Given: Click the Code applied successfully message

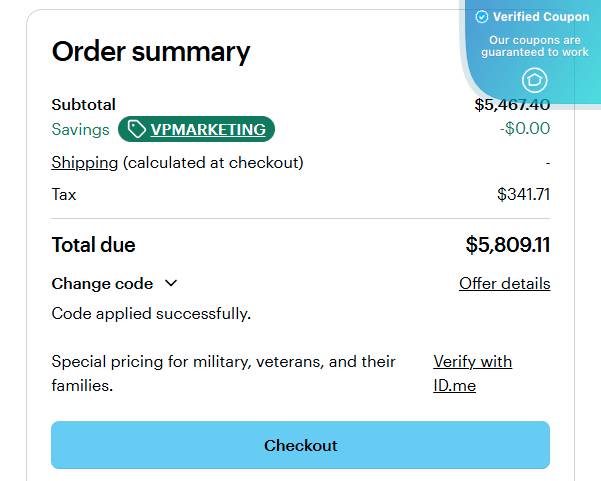Looking at the screenshot, I should click(x=151, y=314).
